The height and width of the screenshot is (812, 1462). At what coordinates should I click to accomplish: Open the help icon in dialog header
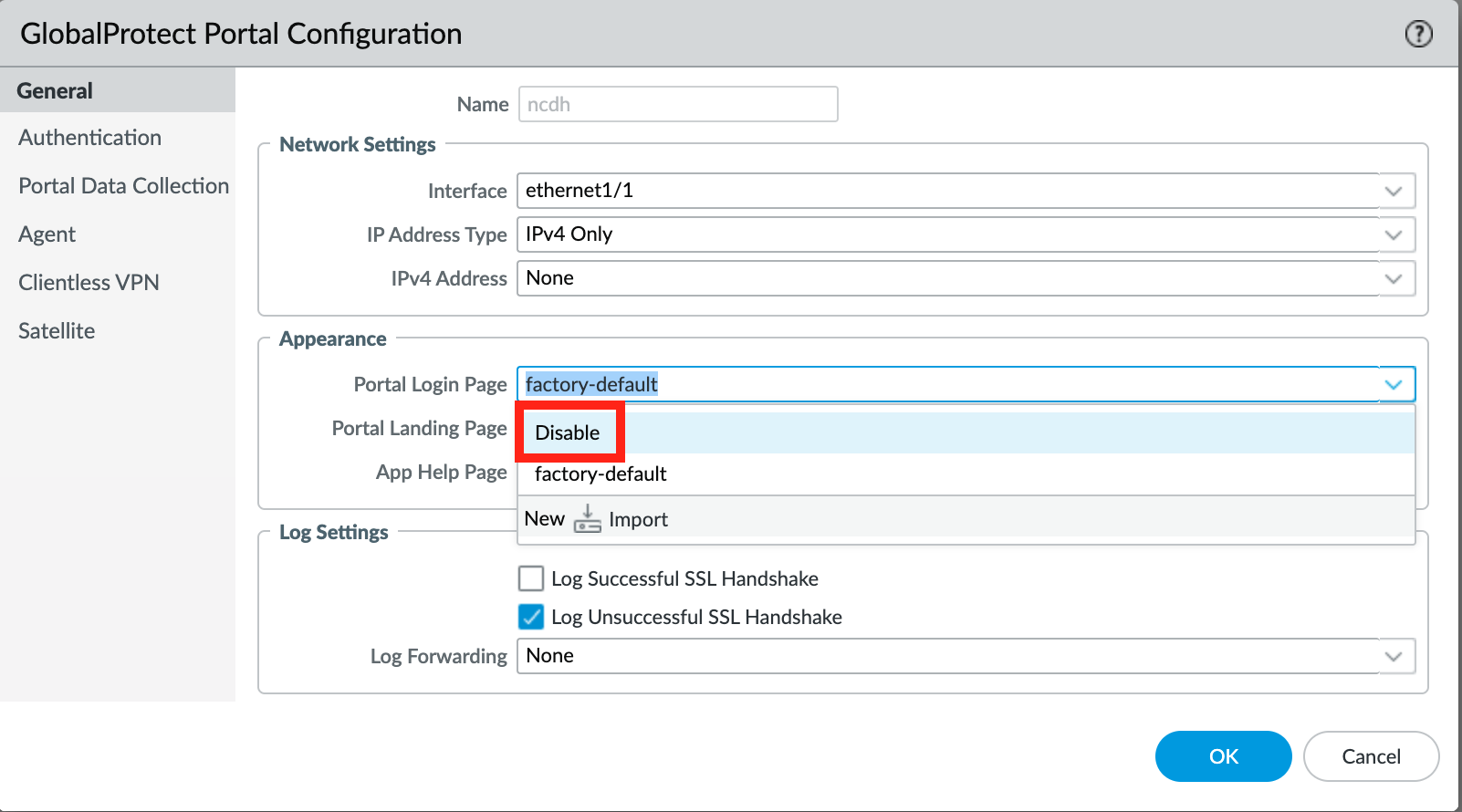tap(1418, 34)
